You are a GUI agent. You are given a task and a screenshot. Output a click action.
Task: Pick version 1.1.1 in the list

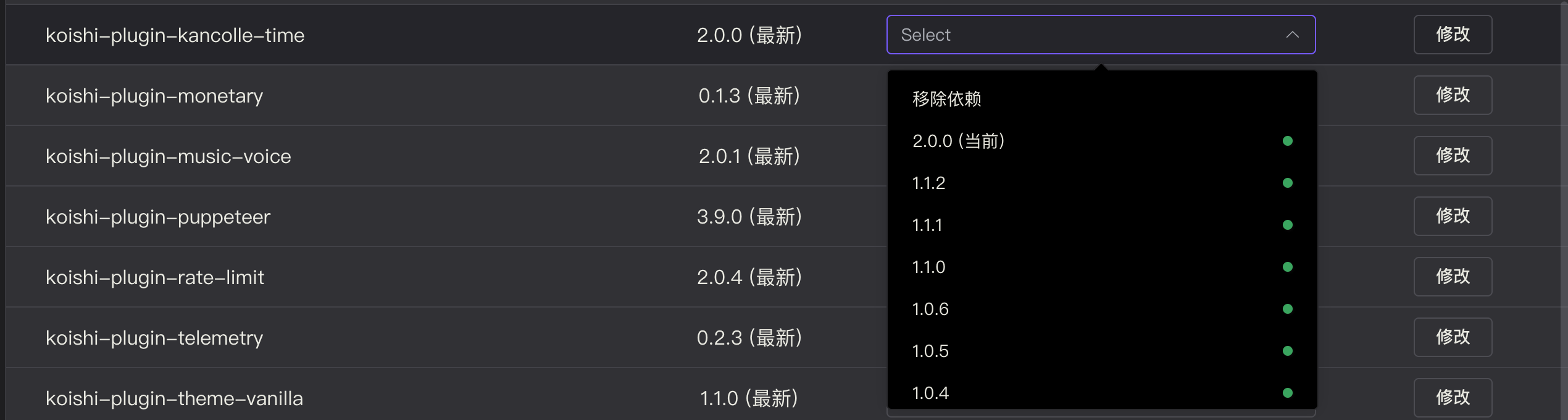[x=1102, y=225]
